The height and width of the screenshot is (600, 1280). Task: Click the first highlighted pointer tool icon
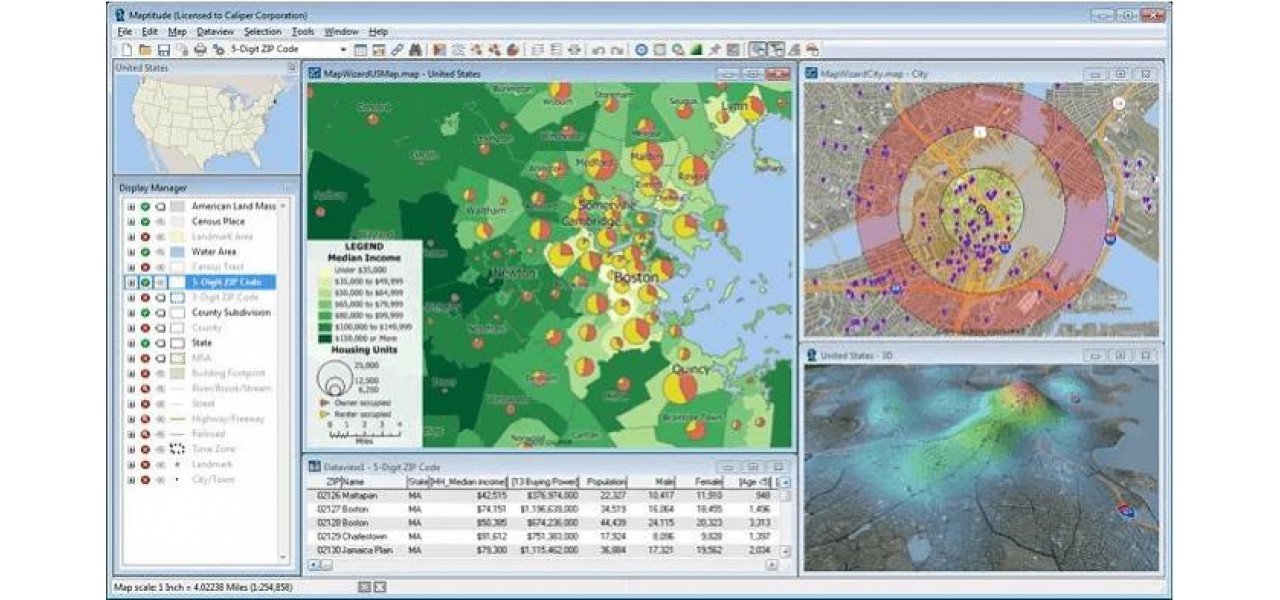point(756,48)
